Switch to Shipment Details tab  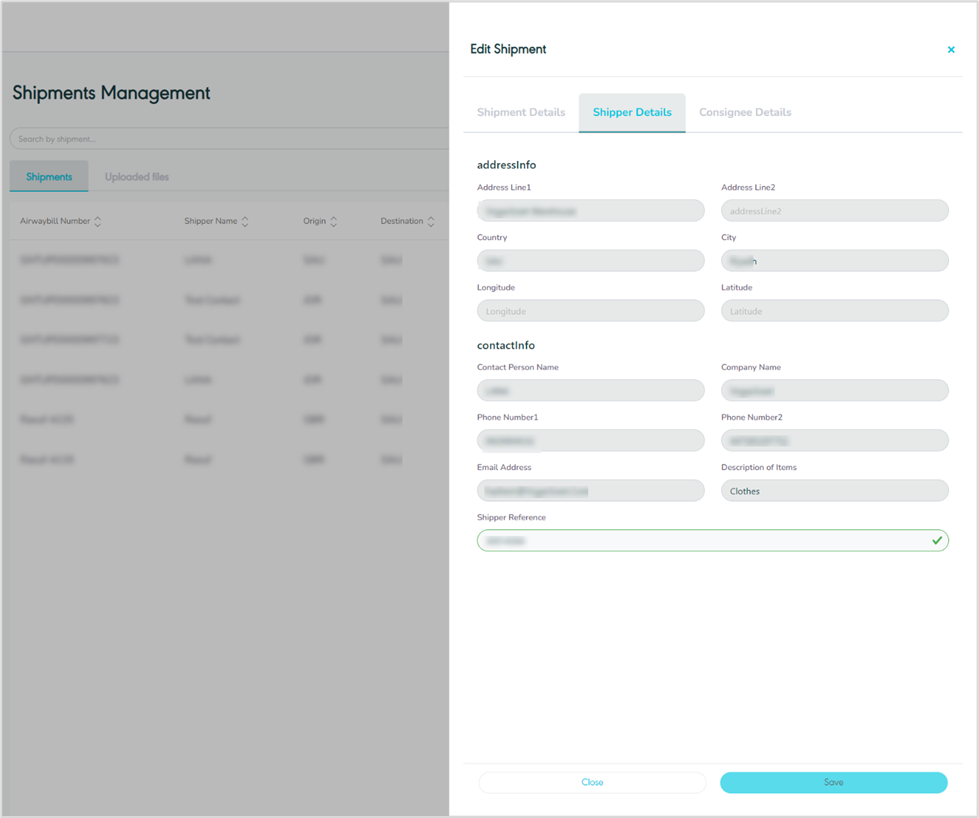tap(521, 113)
